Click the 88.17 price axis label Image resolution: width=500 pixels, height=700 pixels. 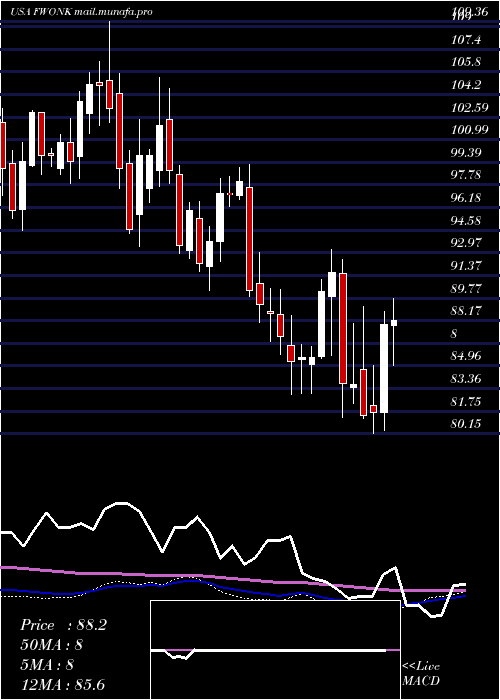(x=466, y=311)
